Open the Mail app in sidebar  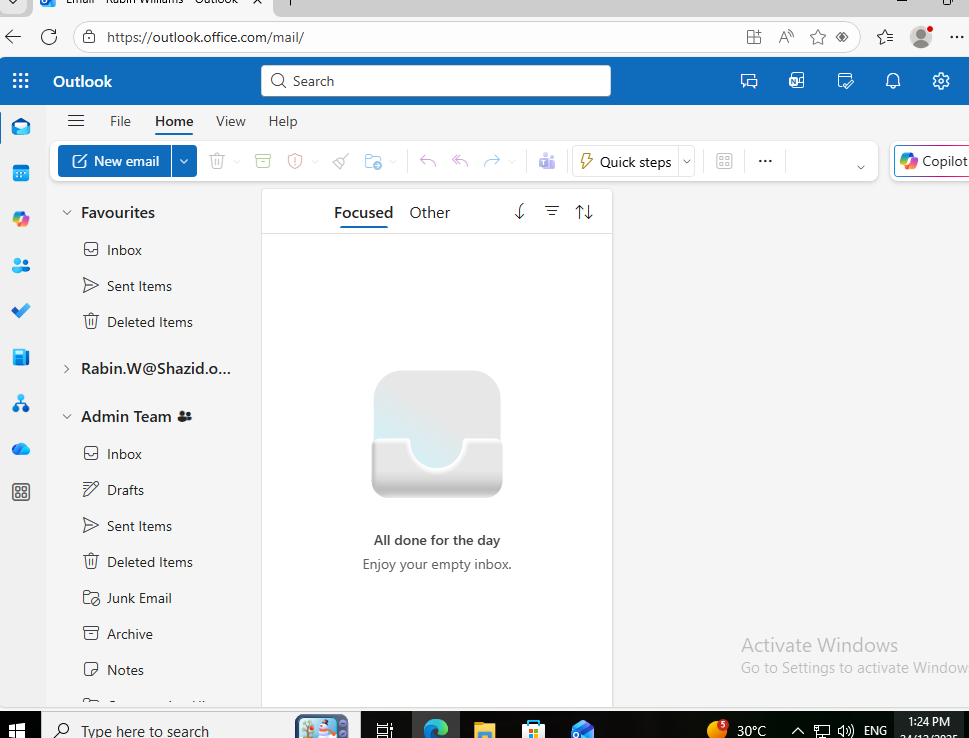tap(21, 127)
